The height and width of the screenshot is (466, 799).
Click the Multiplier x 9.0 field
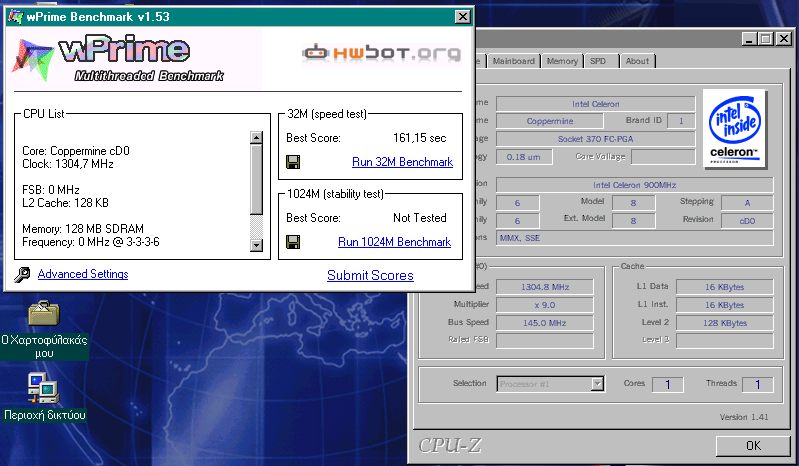(545, 305)
